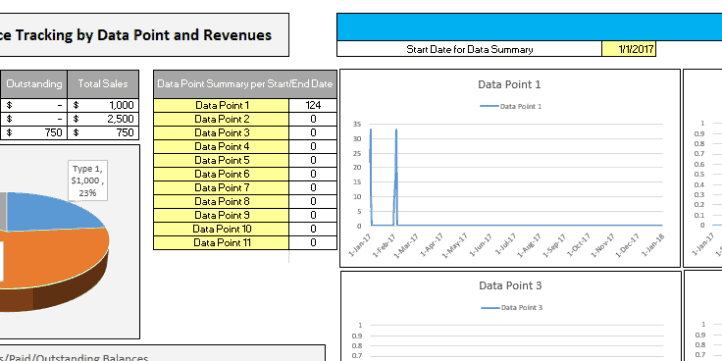Viewport: 722px width, 361px height.
Task: Click the Start Date for Data Summary label
Action: point(469,49)
